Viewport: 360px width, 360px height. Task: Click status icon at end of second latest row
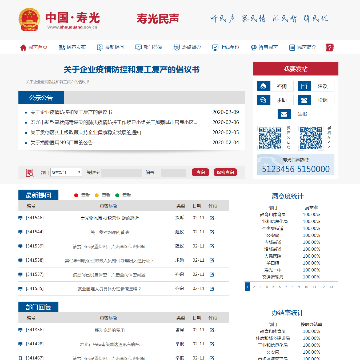pyautogui.click(x=212, y=232)
